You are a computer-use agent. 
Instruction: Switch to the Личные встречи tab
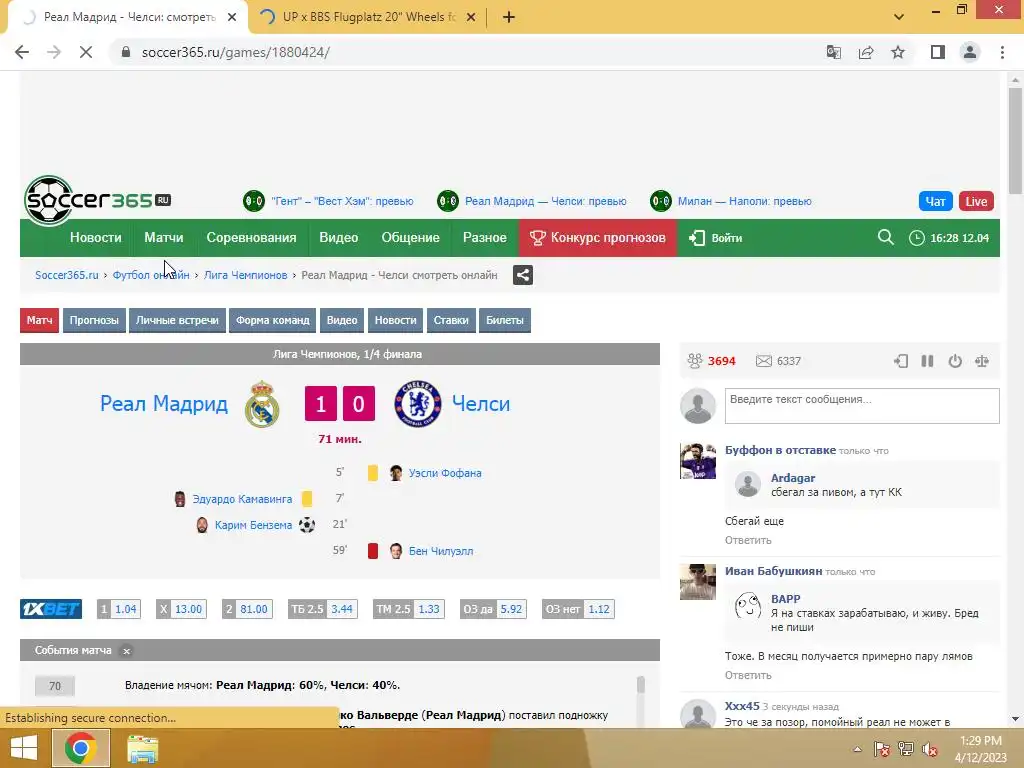pyautogui.click(x=177, y=320)
